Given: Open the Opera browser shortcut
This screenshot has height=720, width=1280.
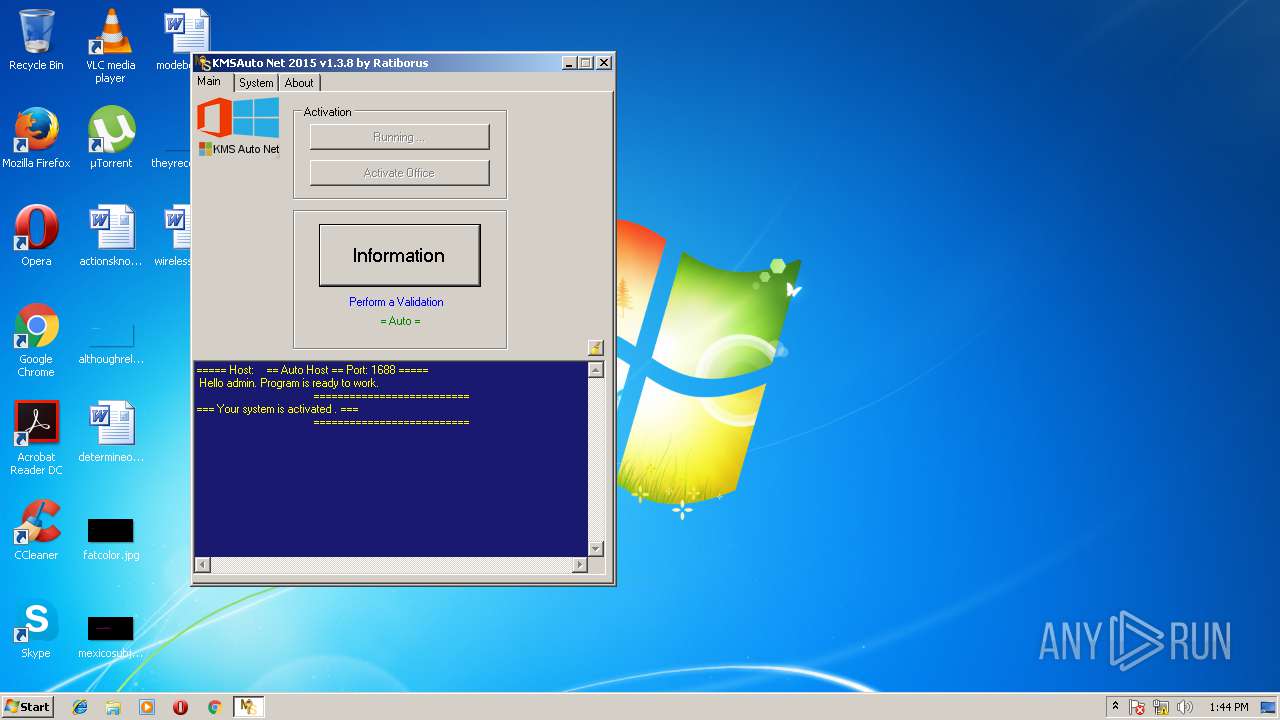Looking at the screenshot, I should tap(36, 236).
